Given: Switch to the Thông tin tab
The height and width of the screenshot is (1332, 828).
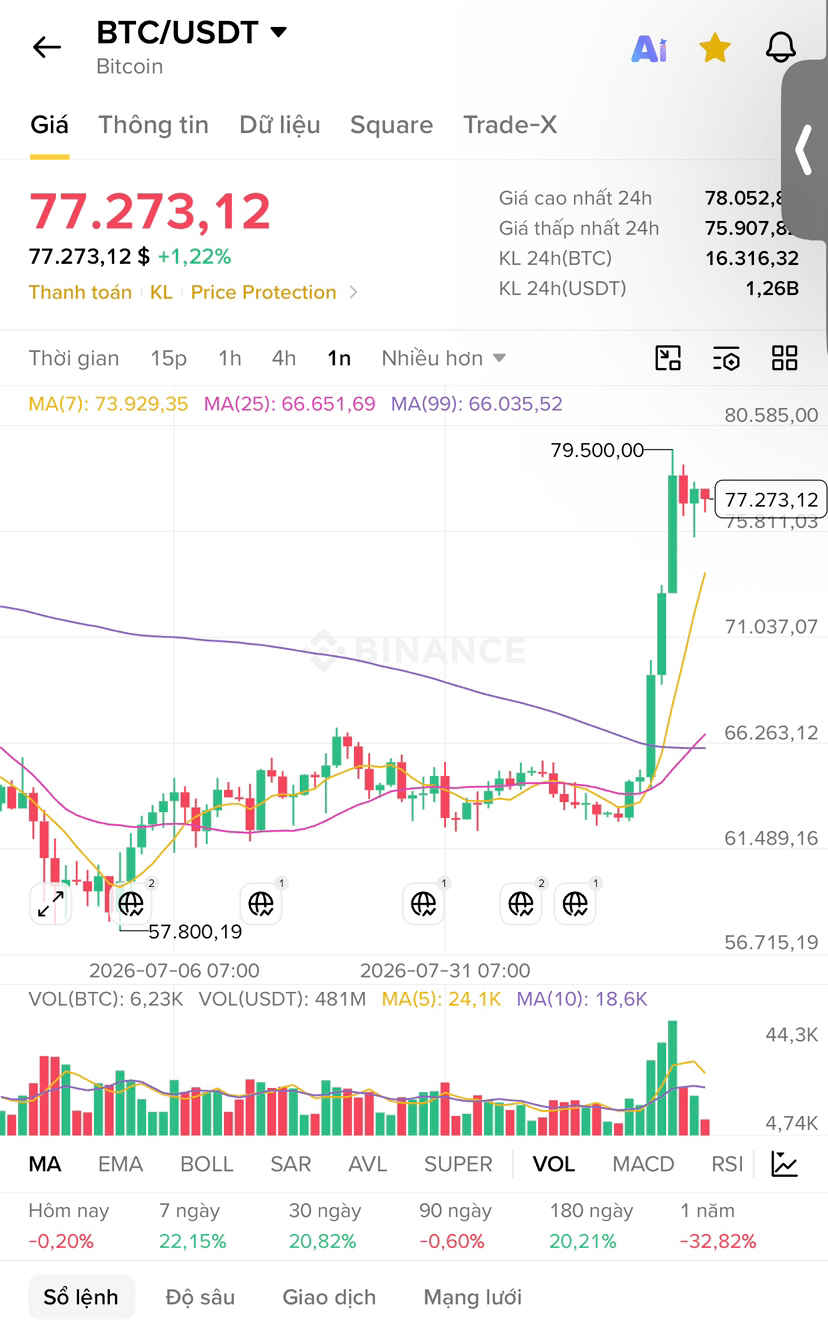Looking at the screenshot, I should (x=153, y=125).
